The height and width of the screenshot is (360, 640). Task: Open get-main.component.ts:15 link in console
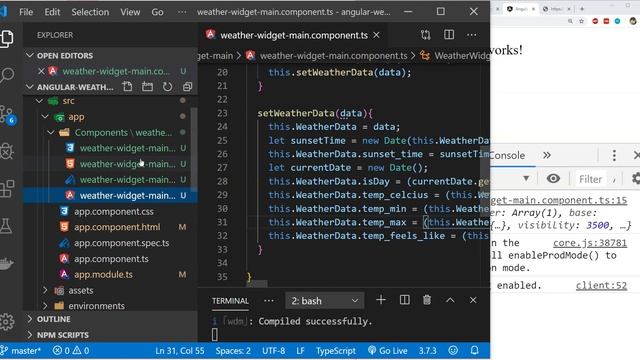point(559,200)
